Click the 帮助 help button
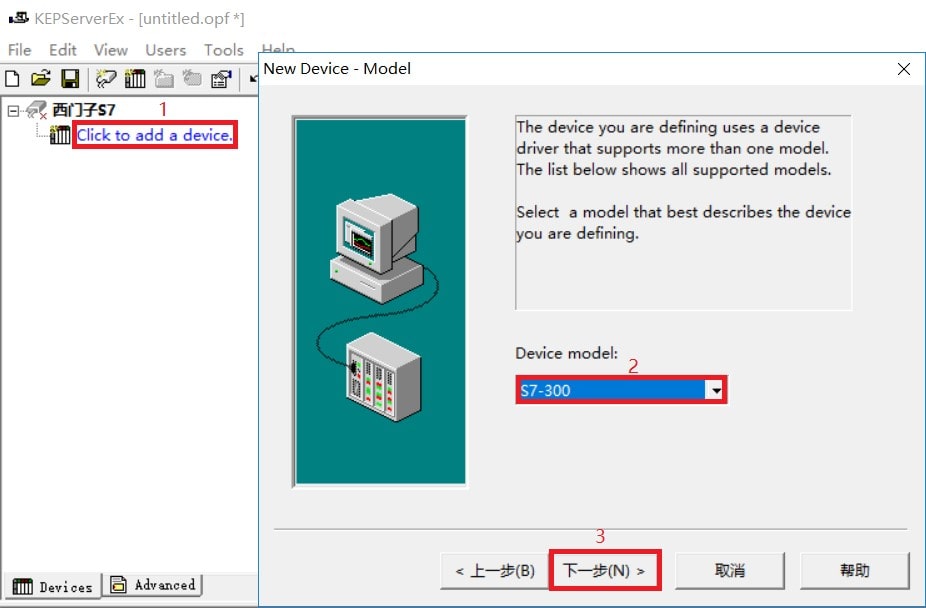The image size is (926, 608). 855,571
